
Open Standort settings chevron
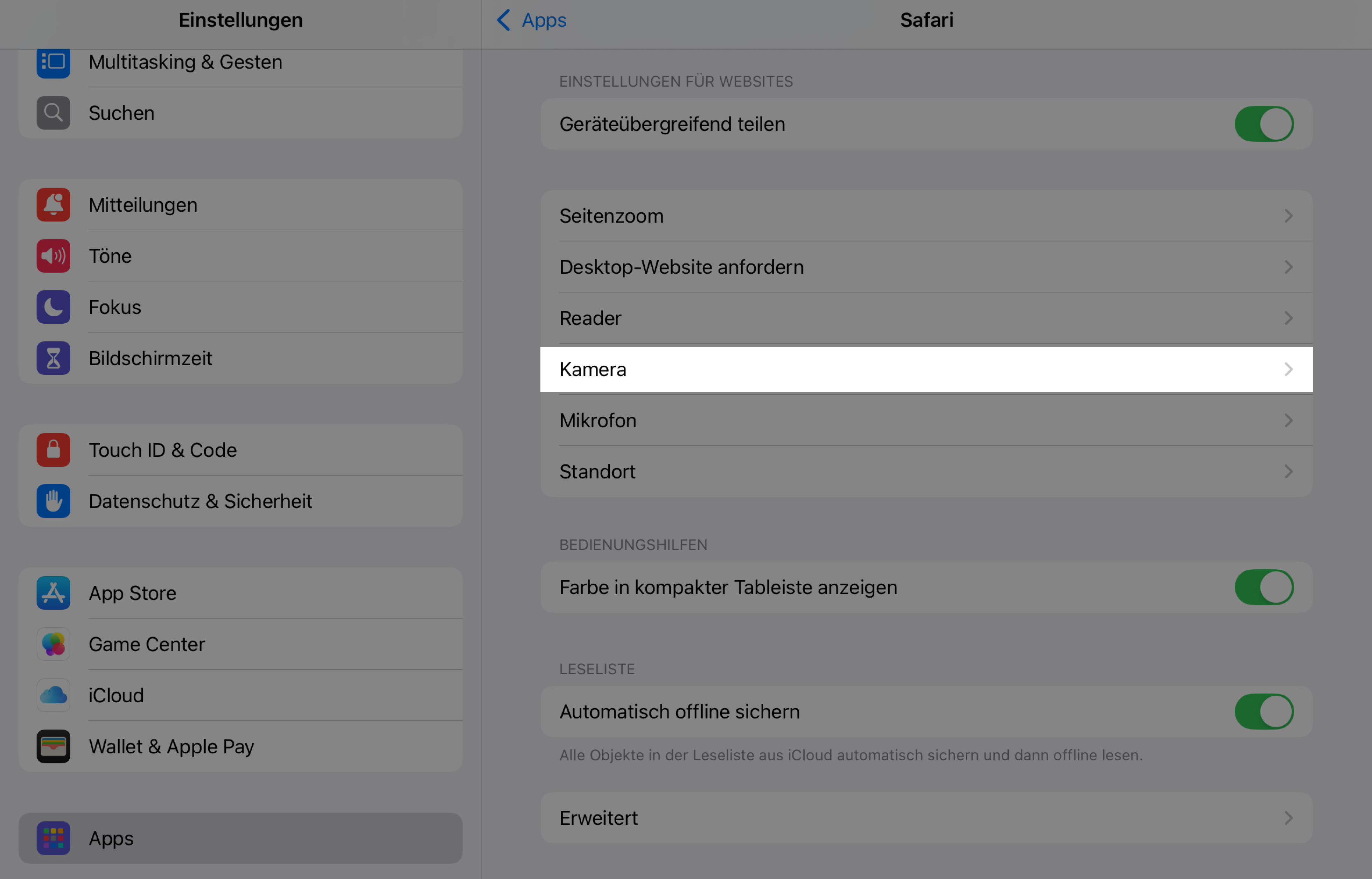click(1288, 471)
